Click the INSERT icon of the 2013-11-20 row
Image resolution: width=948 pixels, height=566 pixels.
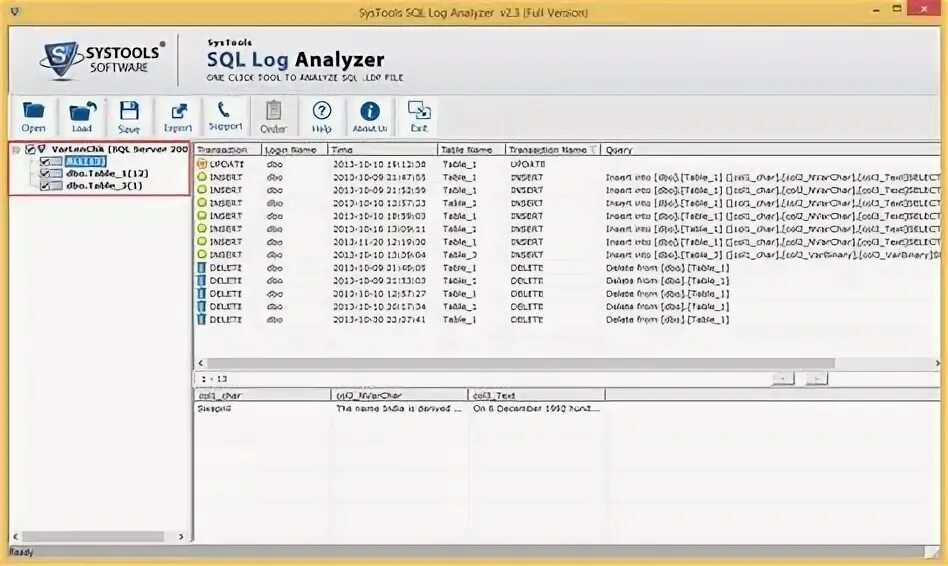tap(202, 242)
